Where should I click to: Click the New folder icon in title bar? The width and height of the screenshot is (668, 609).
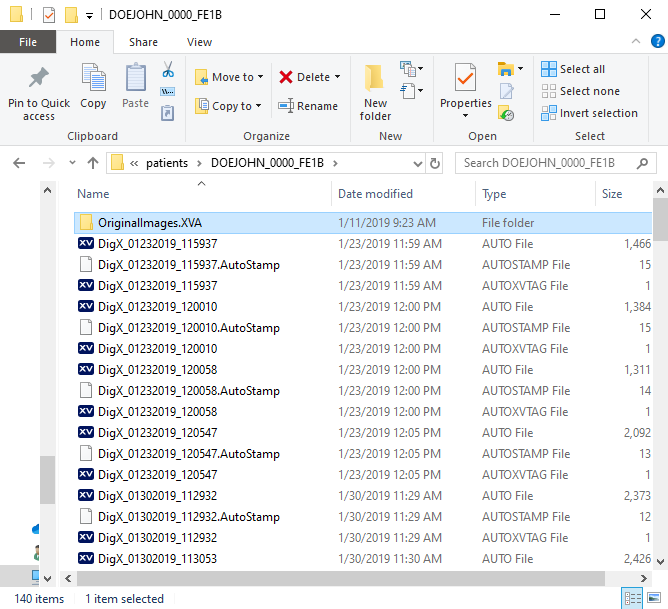coord(71,15)
